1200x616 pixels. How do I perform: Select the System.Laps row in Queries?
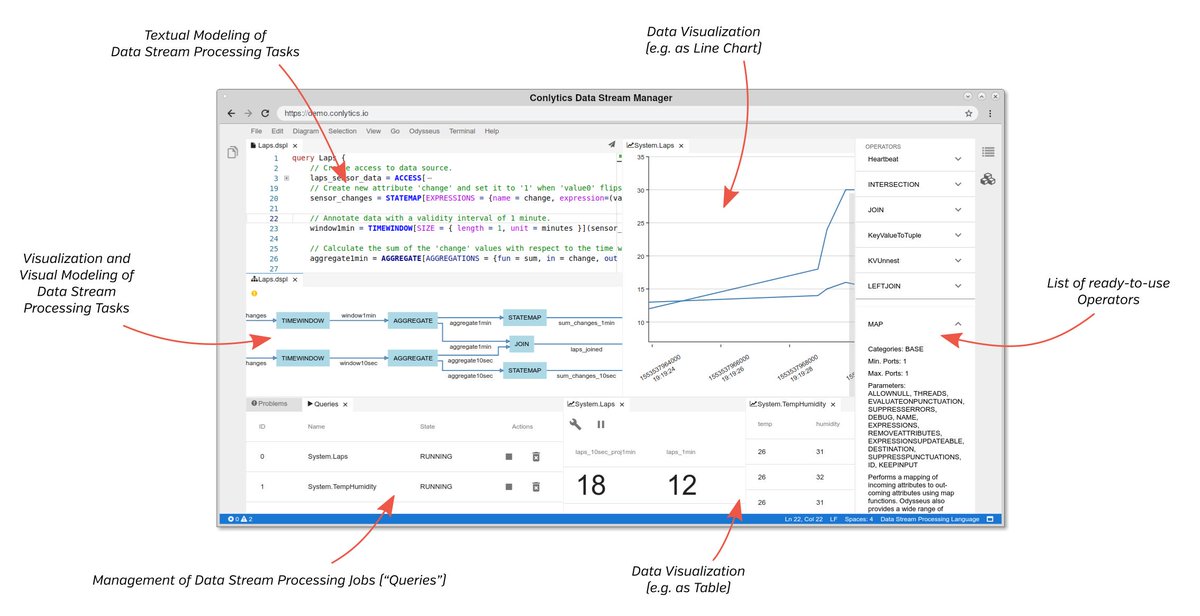pos(404,457)
